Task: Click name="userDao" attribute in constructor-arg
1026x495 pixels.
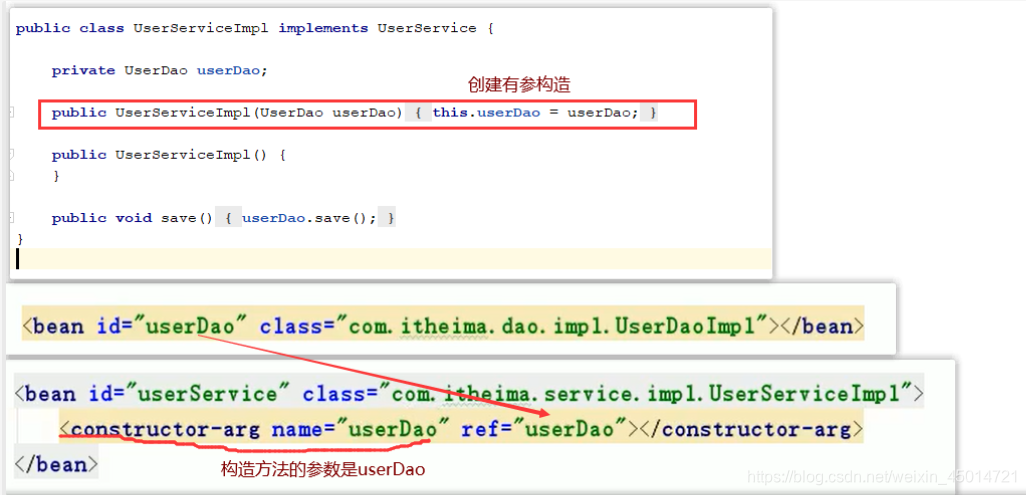Action: [x=361, y=430]
